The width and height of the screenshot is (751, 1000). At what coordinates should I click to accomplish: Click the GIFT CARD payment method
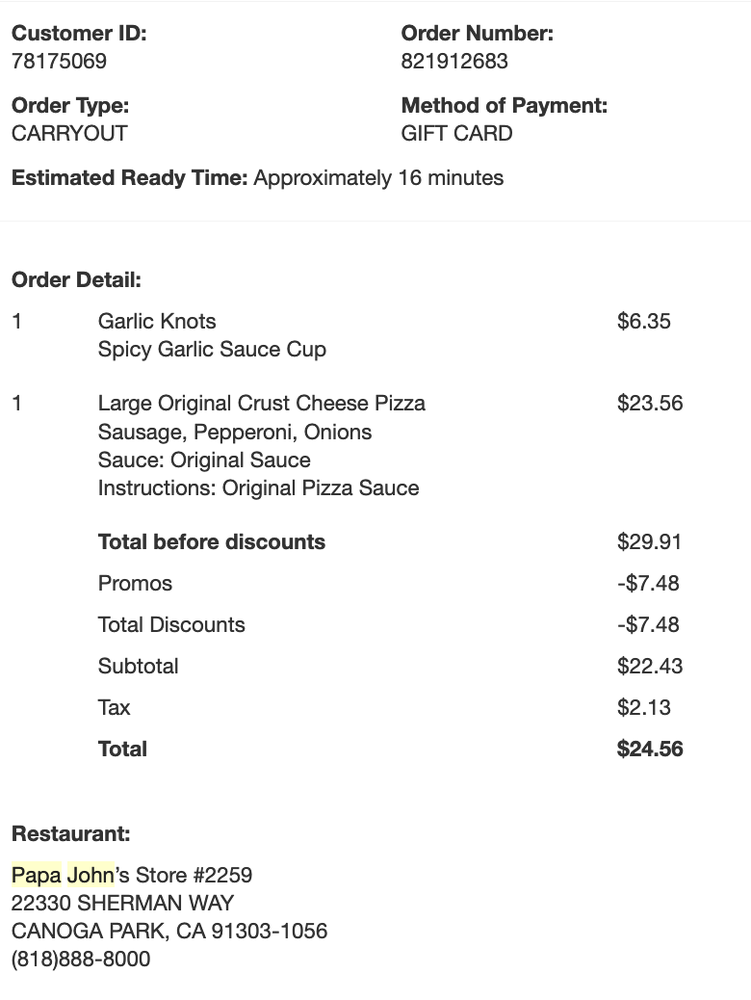point(456,133)
